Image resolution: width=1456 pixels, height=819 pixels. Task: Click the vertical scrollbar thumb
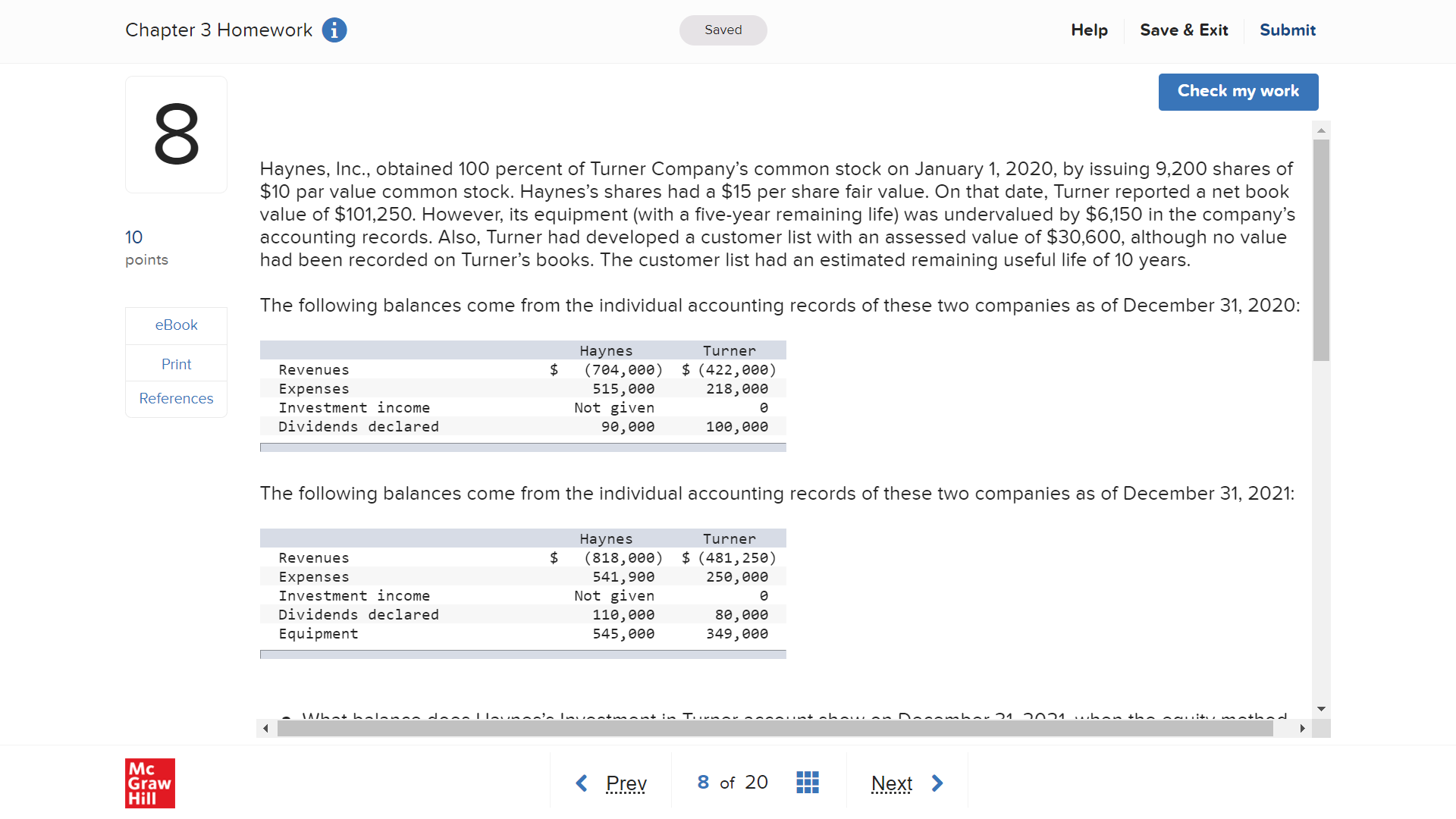tap(1321, 250)
